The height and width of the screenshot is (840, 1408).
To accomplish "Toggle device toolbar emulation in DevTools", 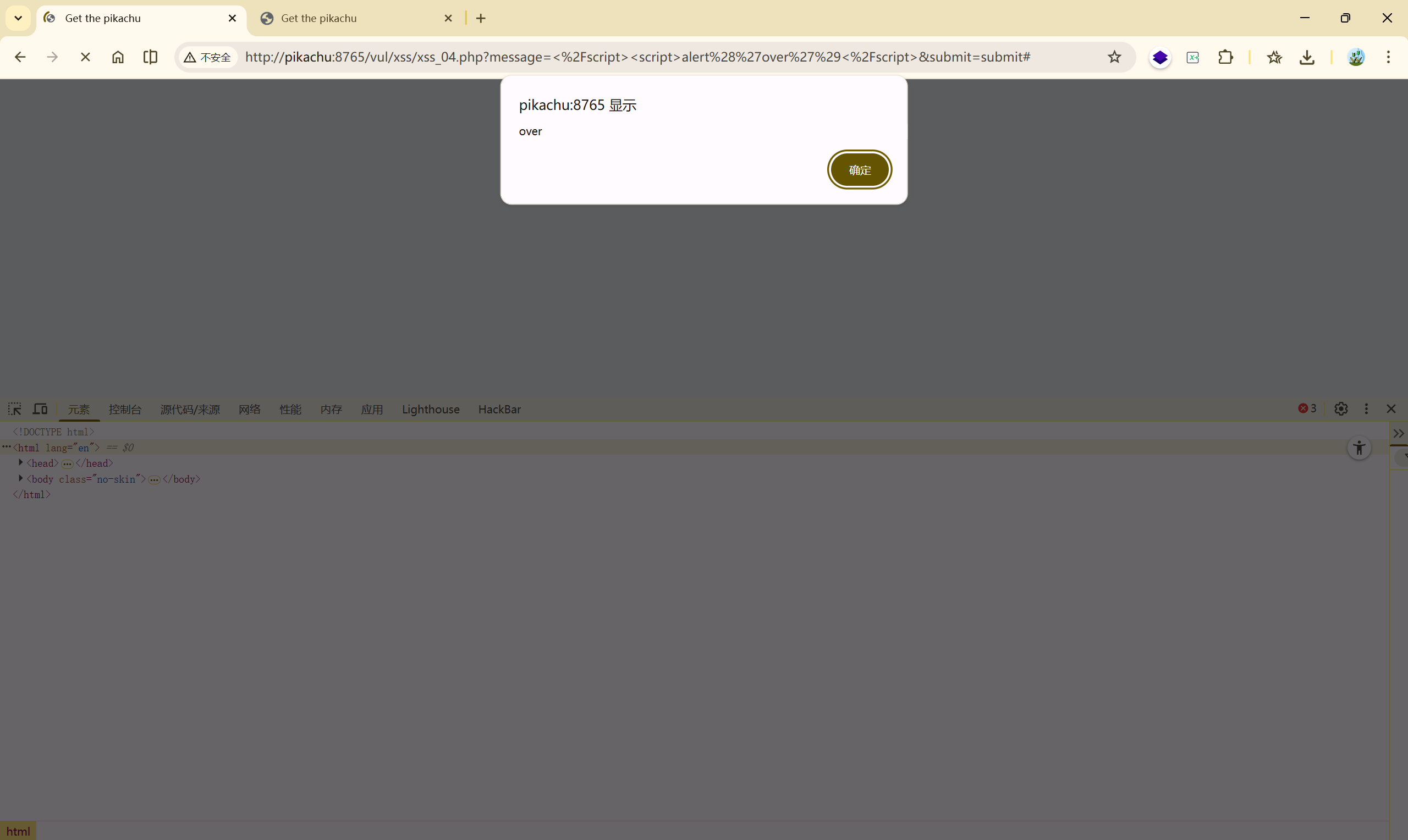I will (x=40, y=408).
